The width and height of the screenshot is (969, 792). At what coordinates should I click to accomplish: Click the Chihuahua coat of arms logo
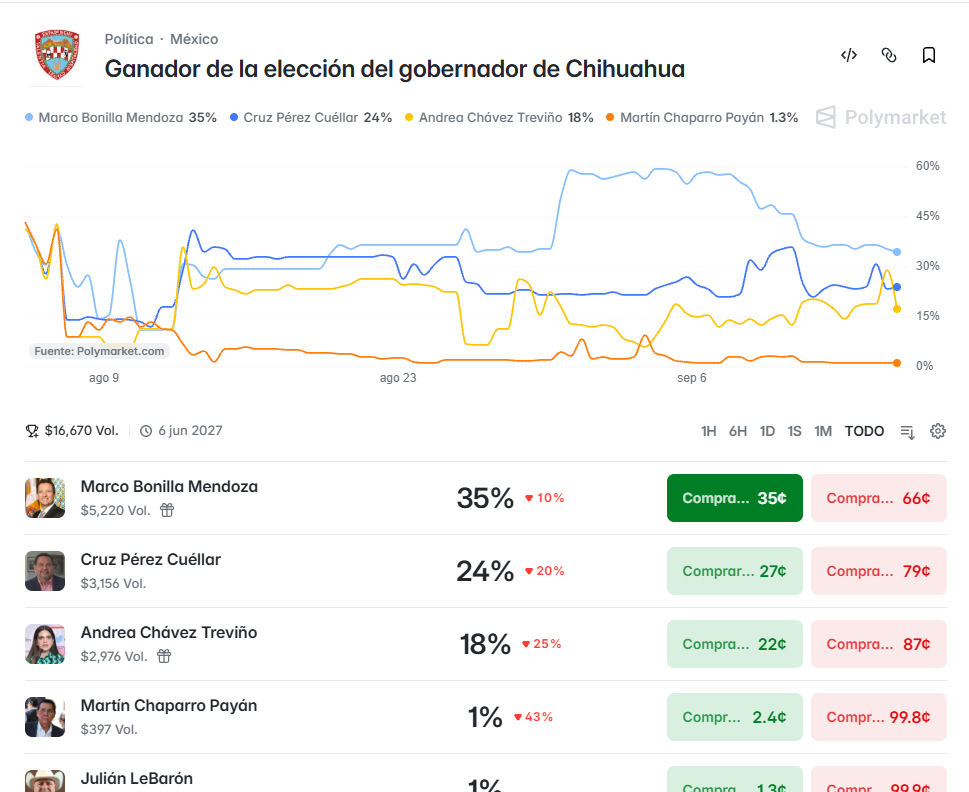point(57,54)
